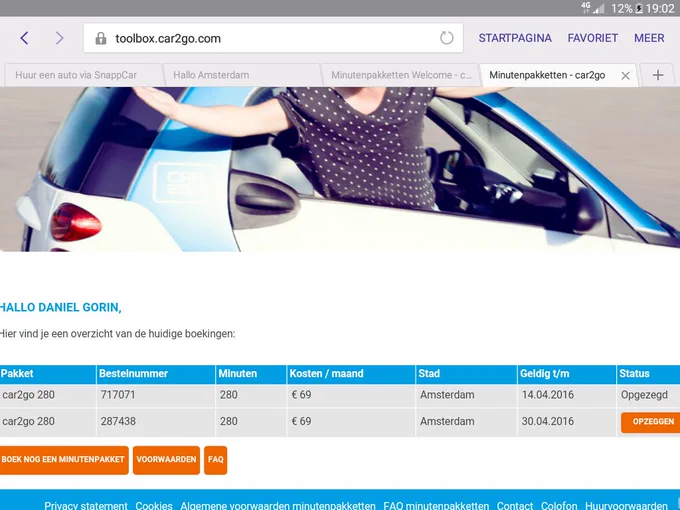Go back with the browser back arrow

[24, 38]
